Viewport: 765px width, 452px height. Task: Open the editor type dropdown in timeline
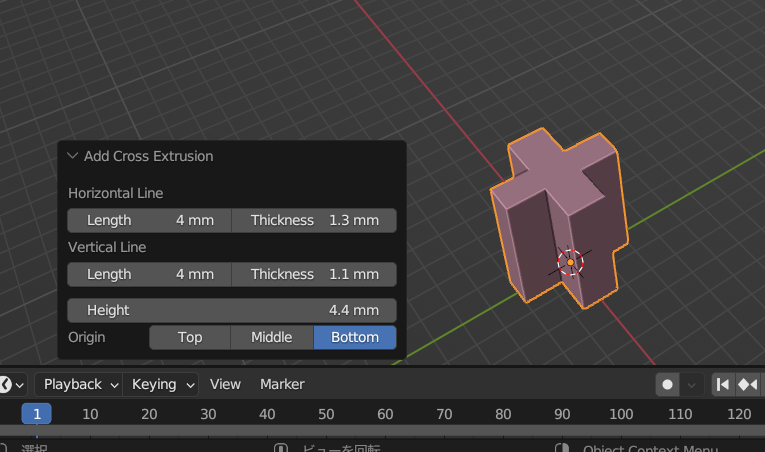click(x=11, y=385)
